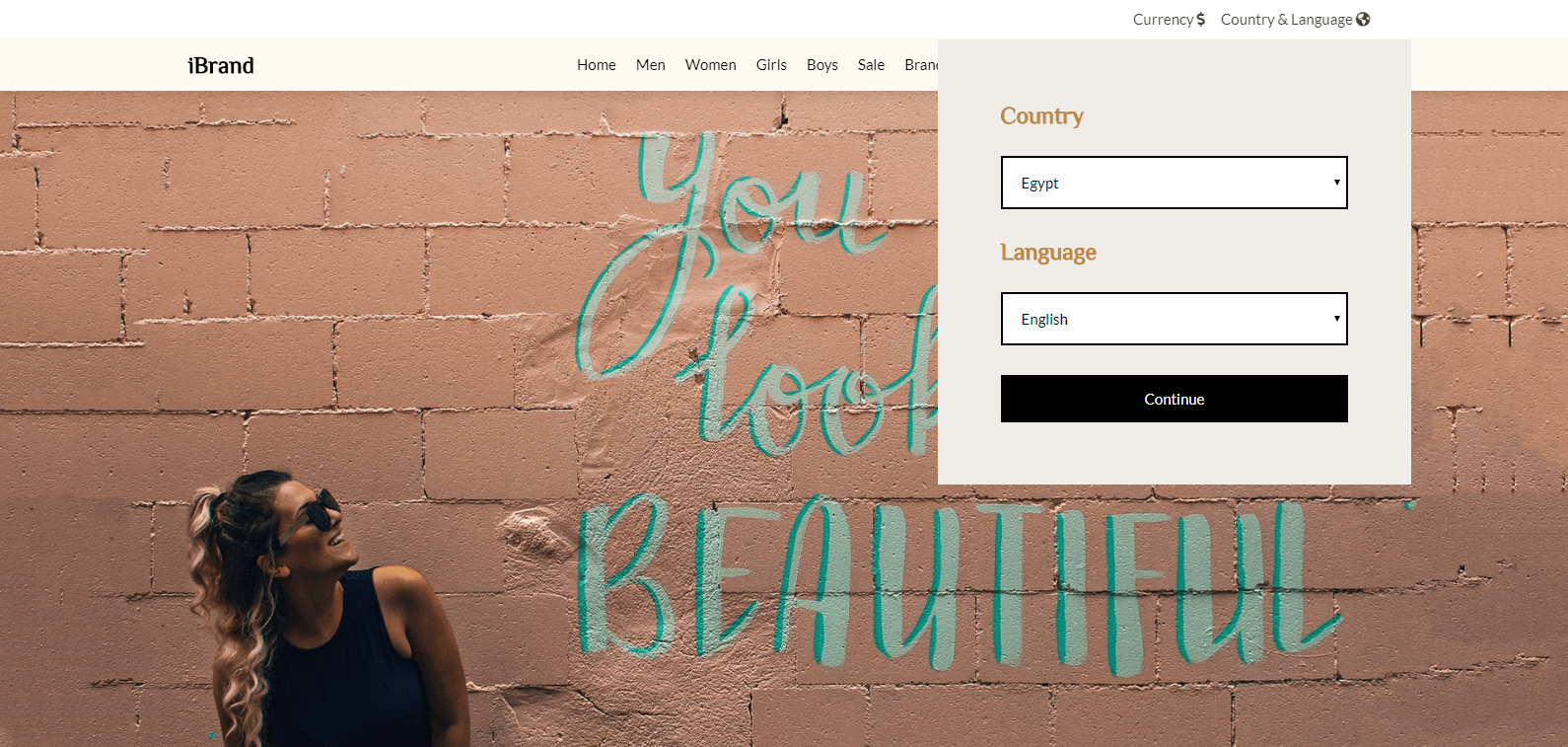Select the Girls nav item
This screenshot has height=747, width=1568.
771,65
